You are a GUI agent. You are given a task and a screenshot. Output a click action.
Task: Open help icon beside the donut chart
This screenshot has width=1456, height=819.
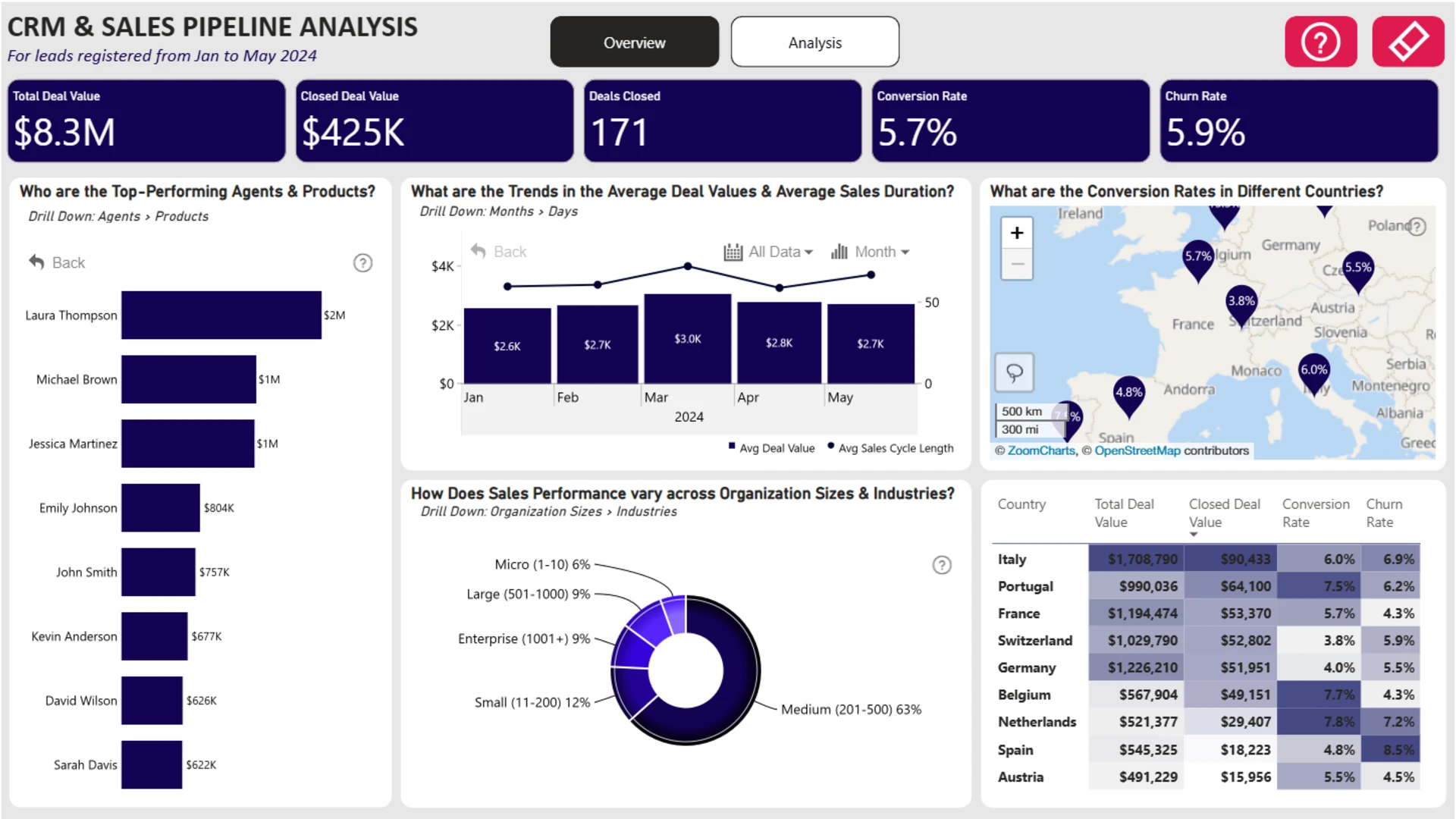942,565
